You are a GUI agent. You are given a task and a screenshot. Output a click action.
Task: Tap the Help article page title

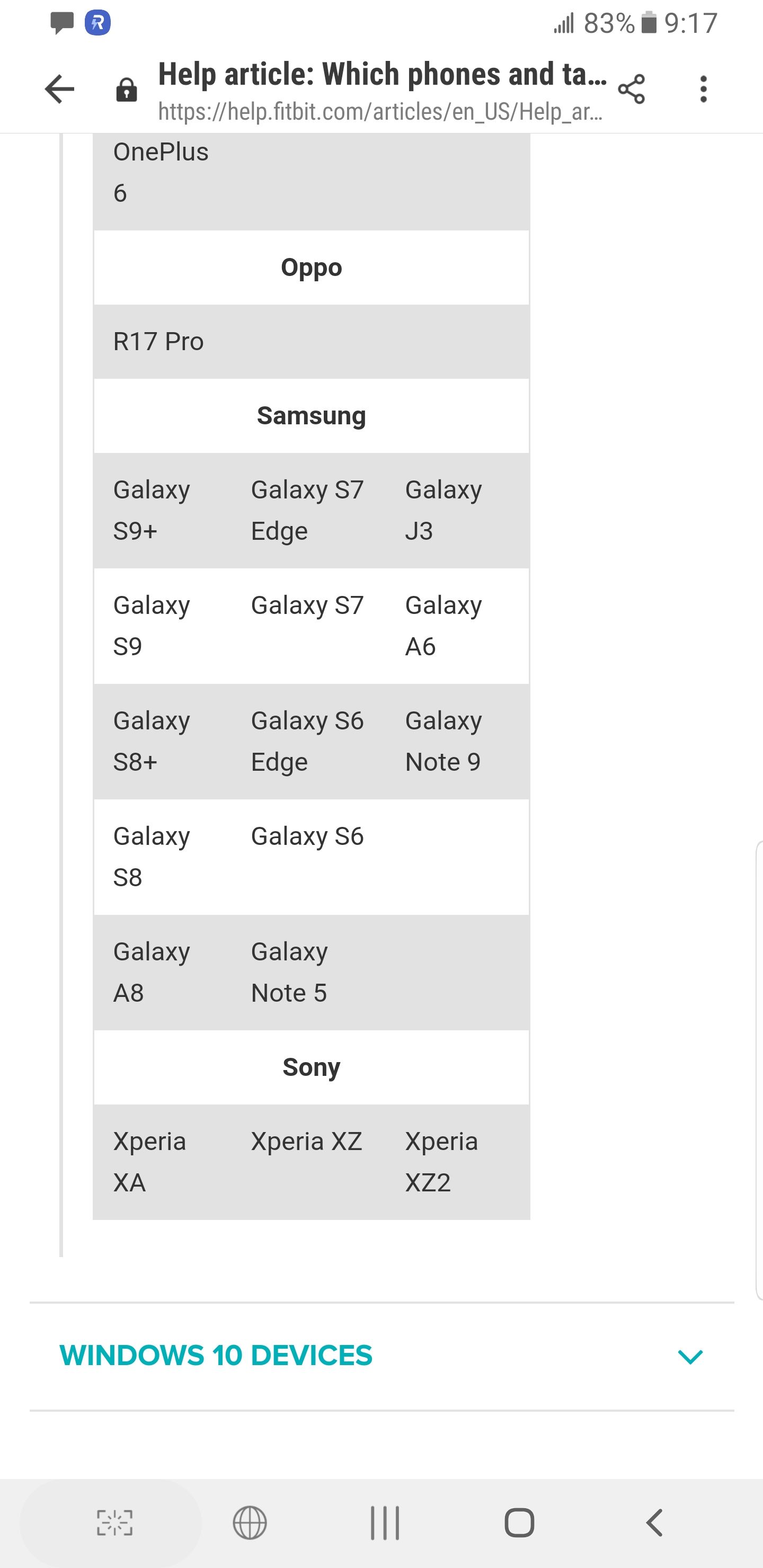click(383, 74)
